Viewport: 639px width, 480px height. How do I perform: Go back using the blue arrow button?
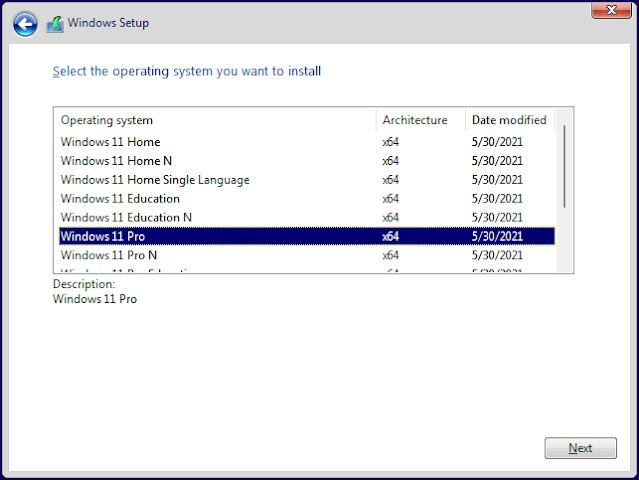pyautogui.click(x=25, y=24)
